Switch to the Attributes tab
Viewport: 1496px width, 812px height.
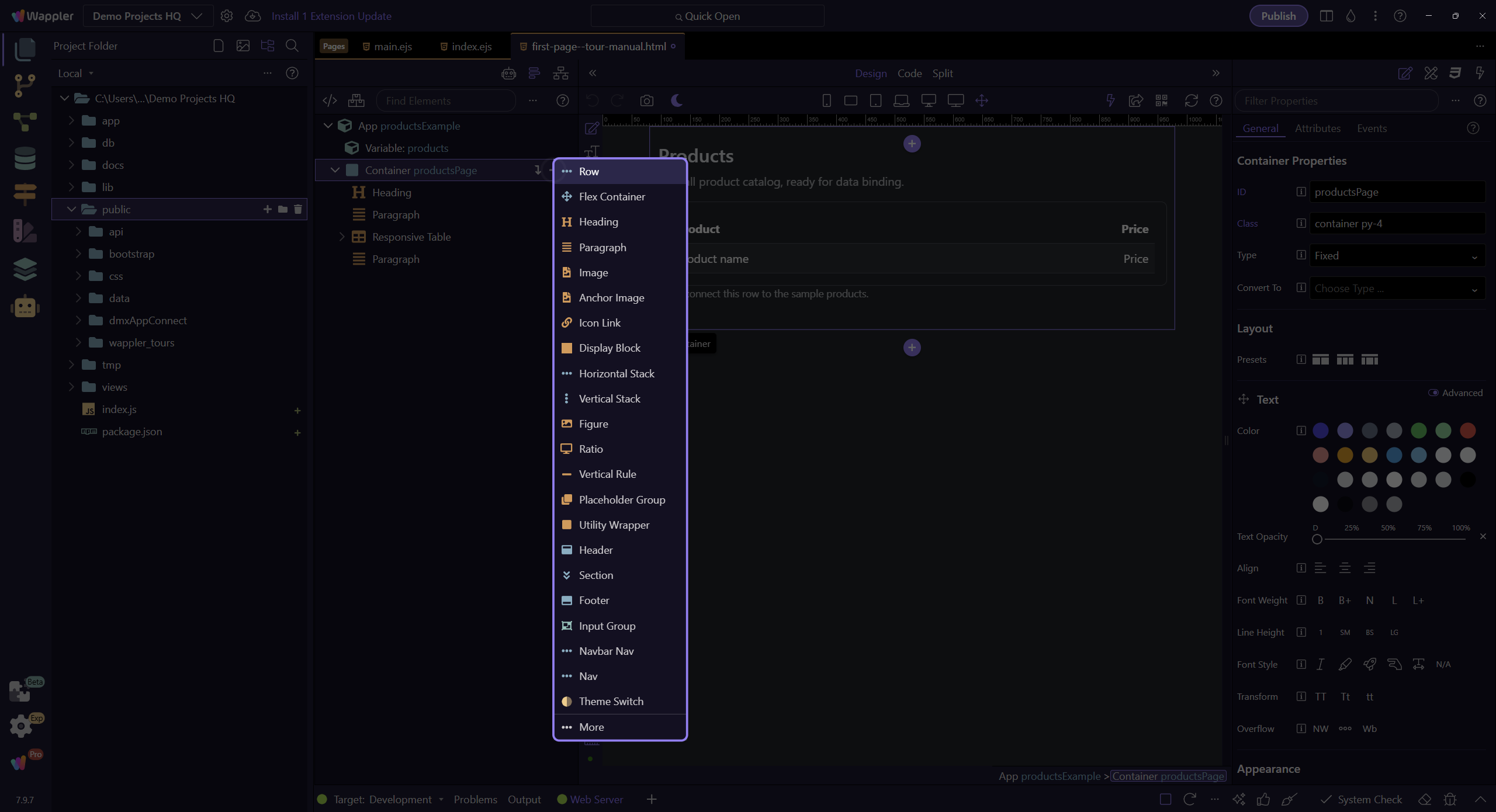1317,129
